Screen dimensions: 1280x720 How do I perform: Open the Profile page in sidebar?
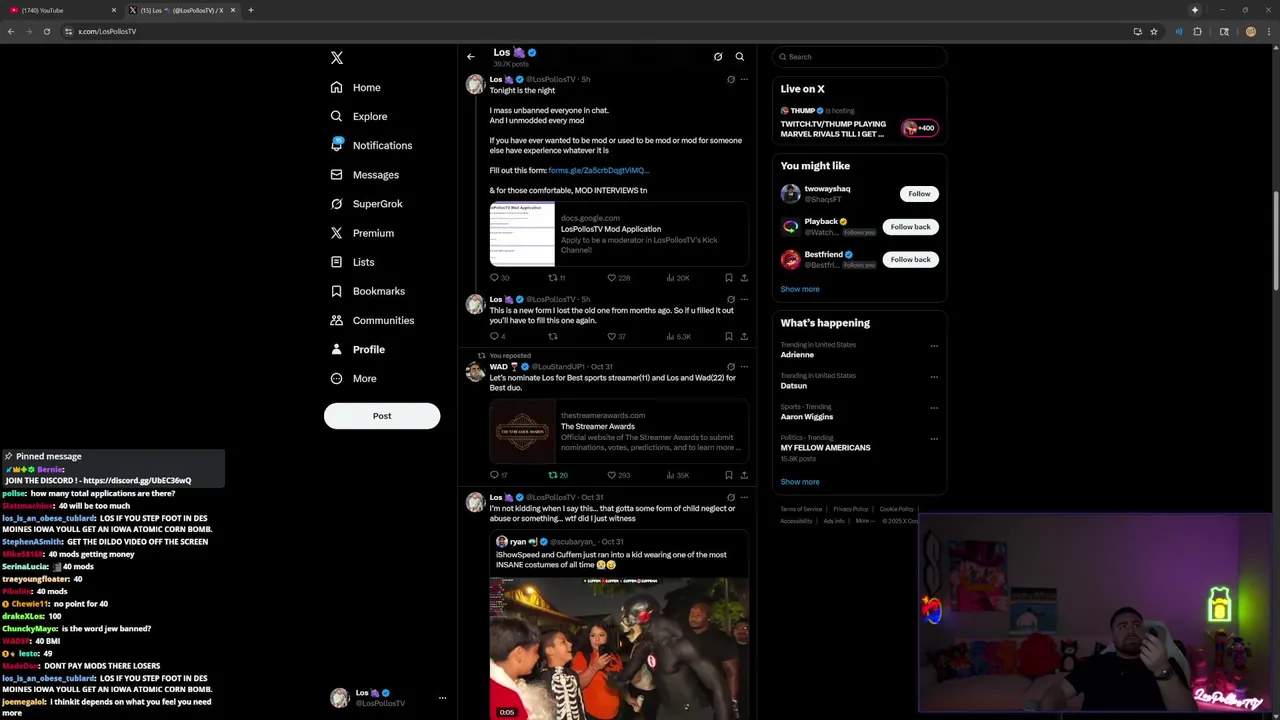358,349
